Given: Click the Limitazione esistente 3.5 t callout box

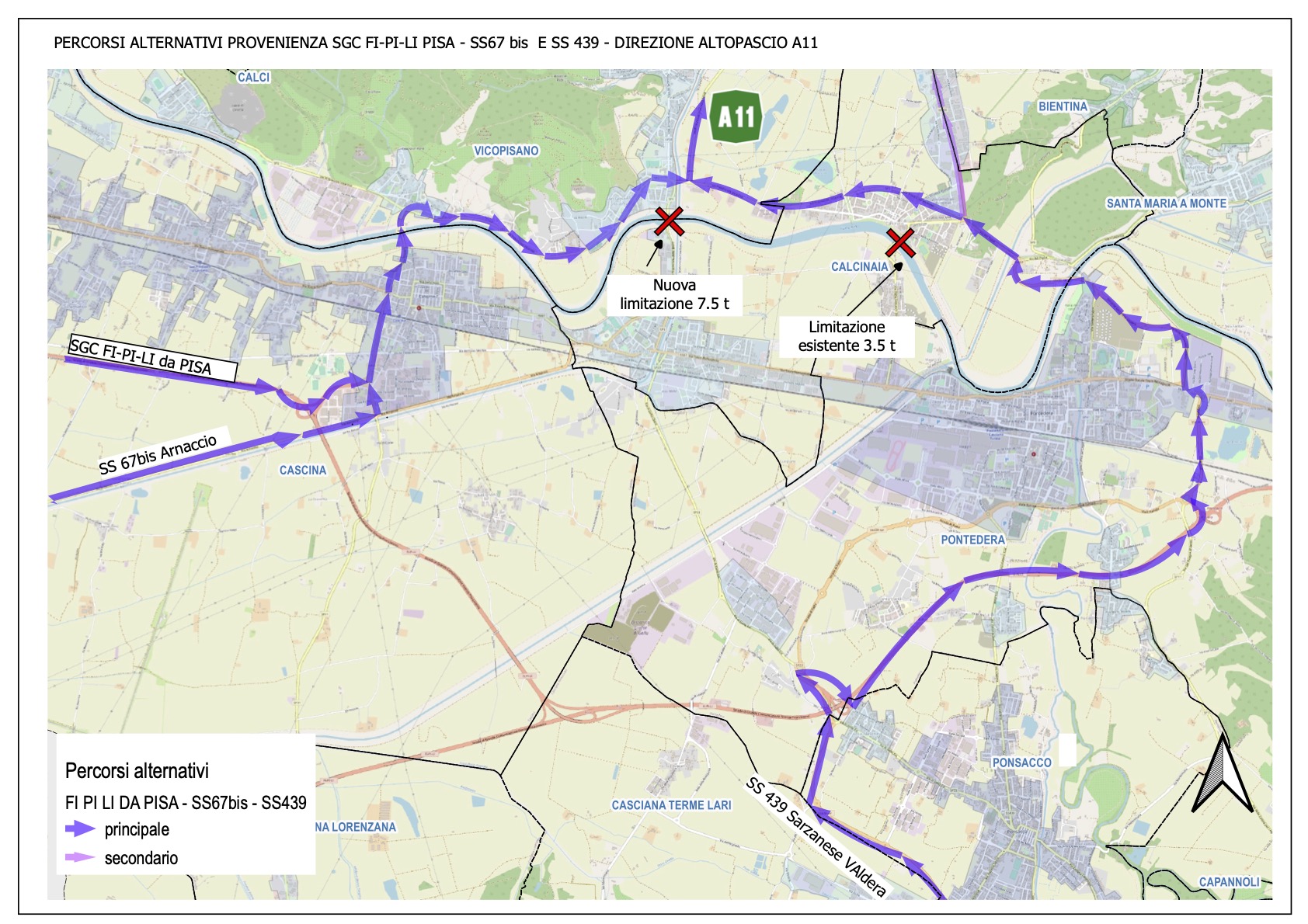Looking at the screenshot, I should [x=847, y=336].
